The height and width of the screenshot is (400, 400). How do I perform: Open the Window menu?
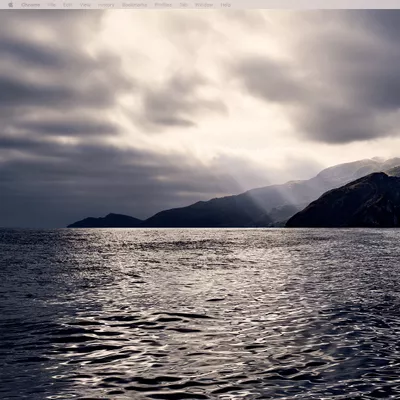(204, 5)
